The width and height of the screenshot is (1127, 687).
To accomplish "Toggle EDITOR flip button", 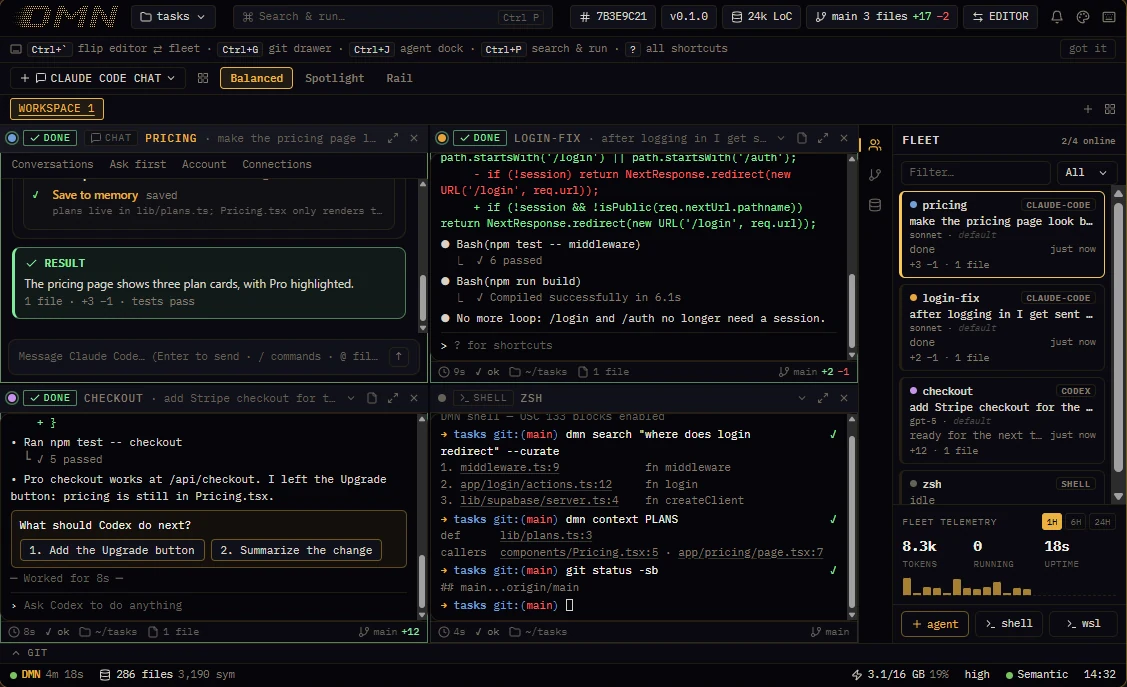I will pyautogui.click(x=1000, y=17).
